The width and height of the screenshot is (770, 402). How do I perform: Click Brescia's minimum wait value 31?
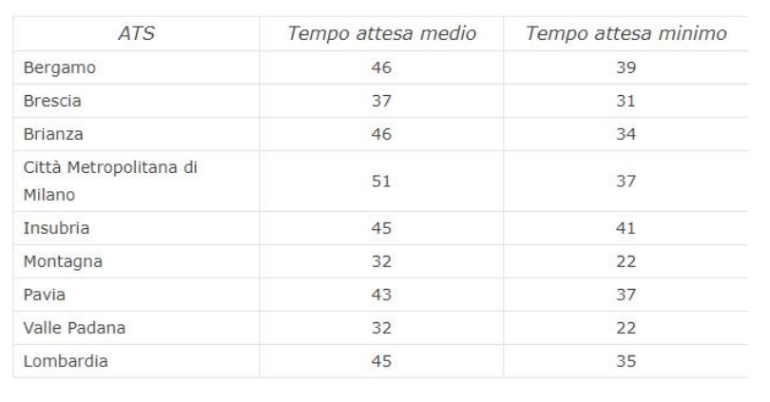point(626,102)
